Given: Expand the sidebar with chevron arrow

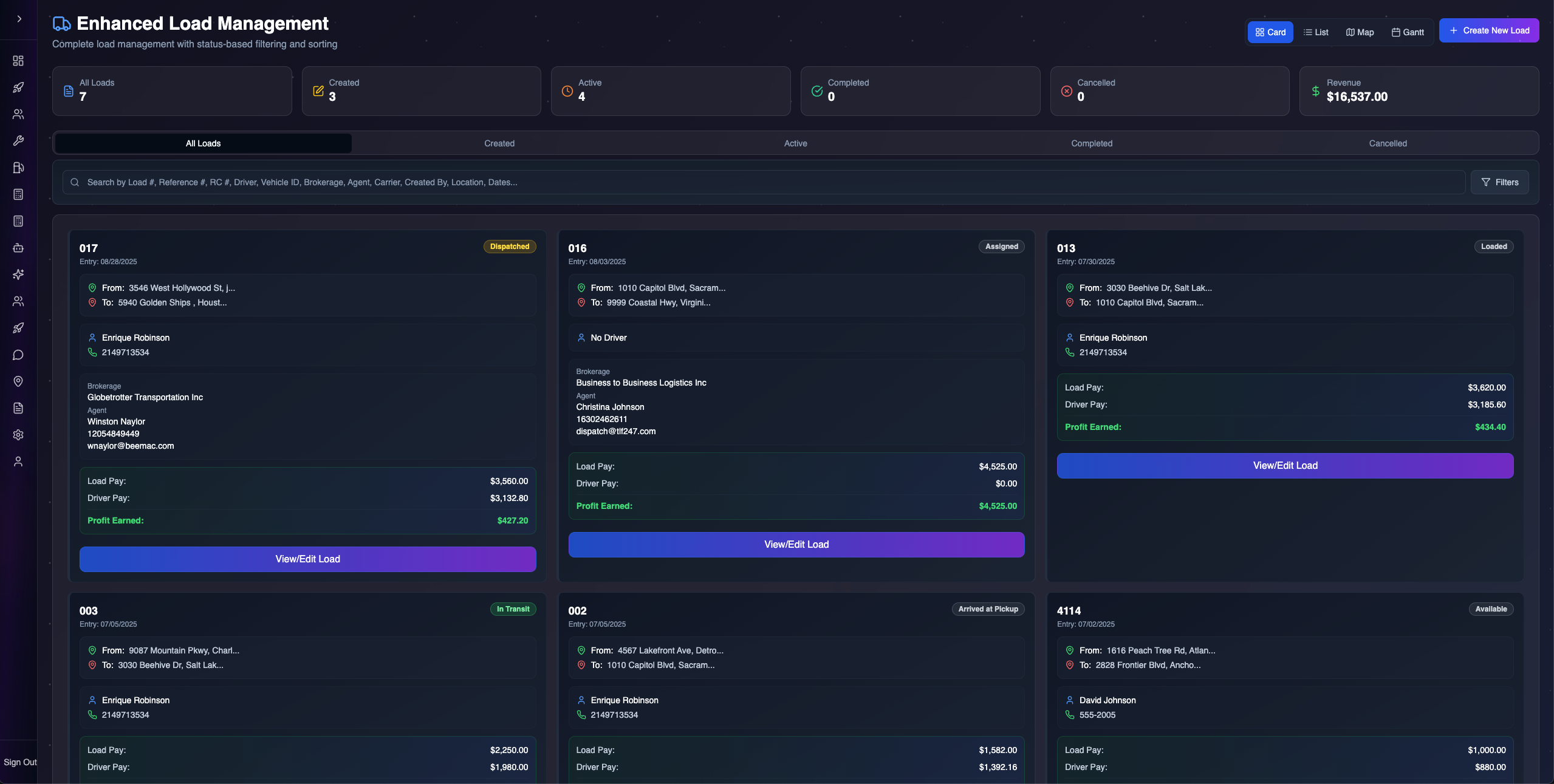Looking at the screenshot, I should 19,19.
